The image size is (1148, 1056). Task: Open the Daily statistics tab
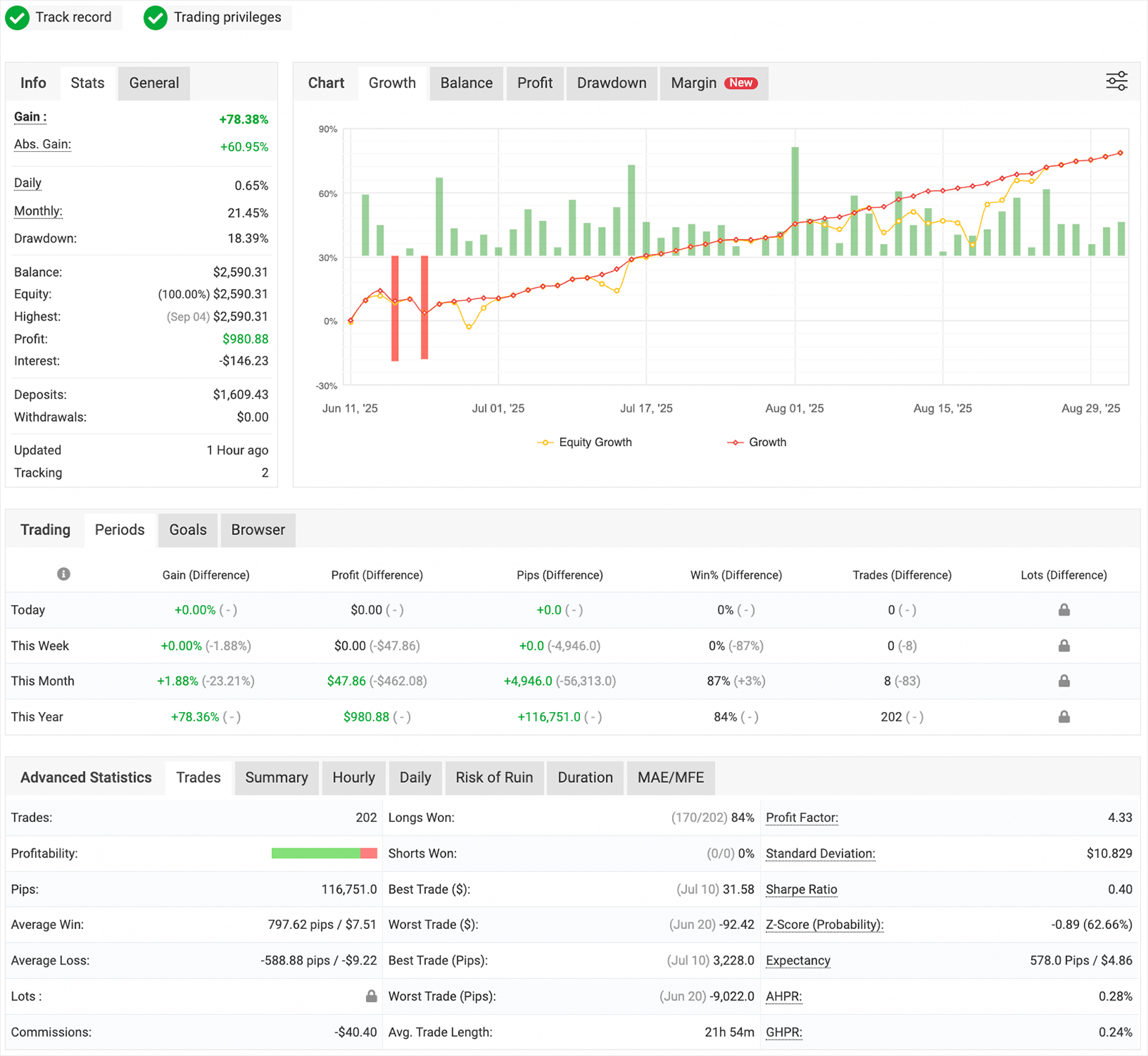[x=415, y=777]
